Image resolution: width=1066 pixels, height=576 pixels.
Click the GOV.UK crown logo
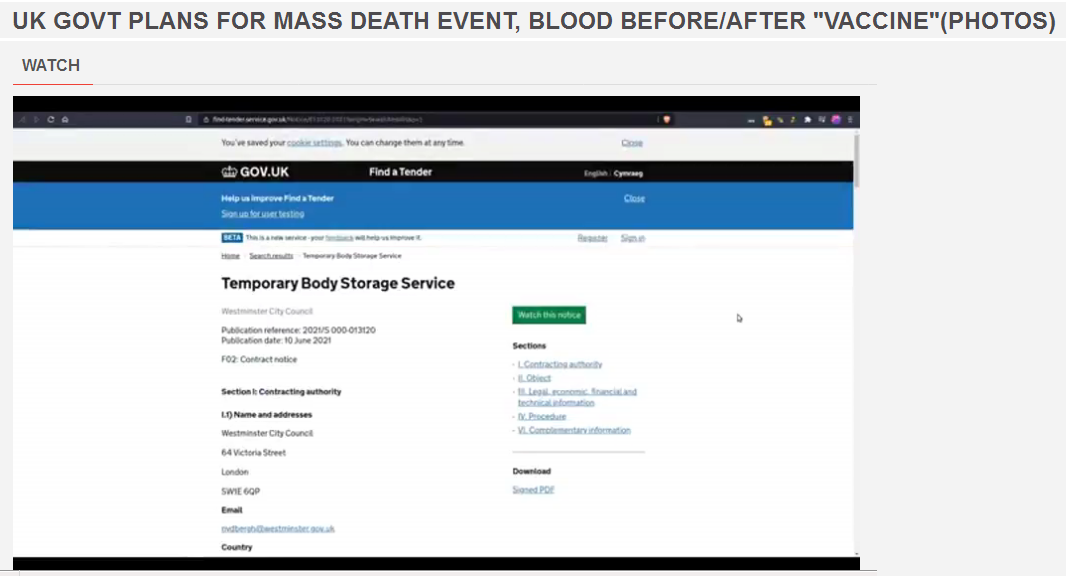click(x=229, y=172)
